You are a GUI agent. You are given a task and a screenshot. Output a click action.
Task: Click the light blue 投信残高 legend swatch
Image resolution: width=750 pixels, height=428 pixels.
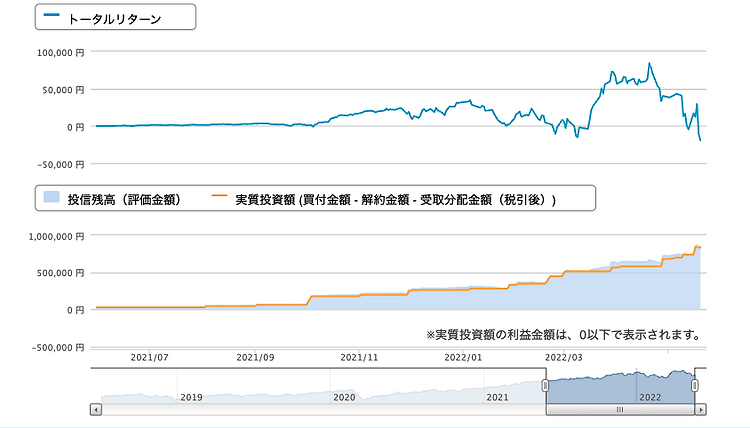point(51,197)
